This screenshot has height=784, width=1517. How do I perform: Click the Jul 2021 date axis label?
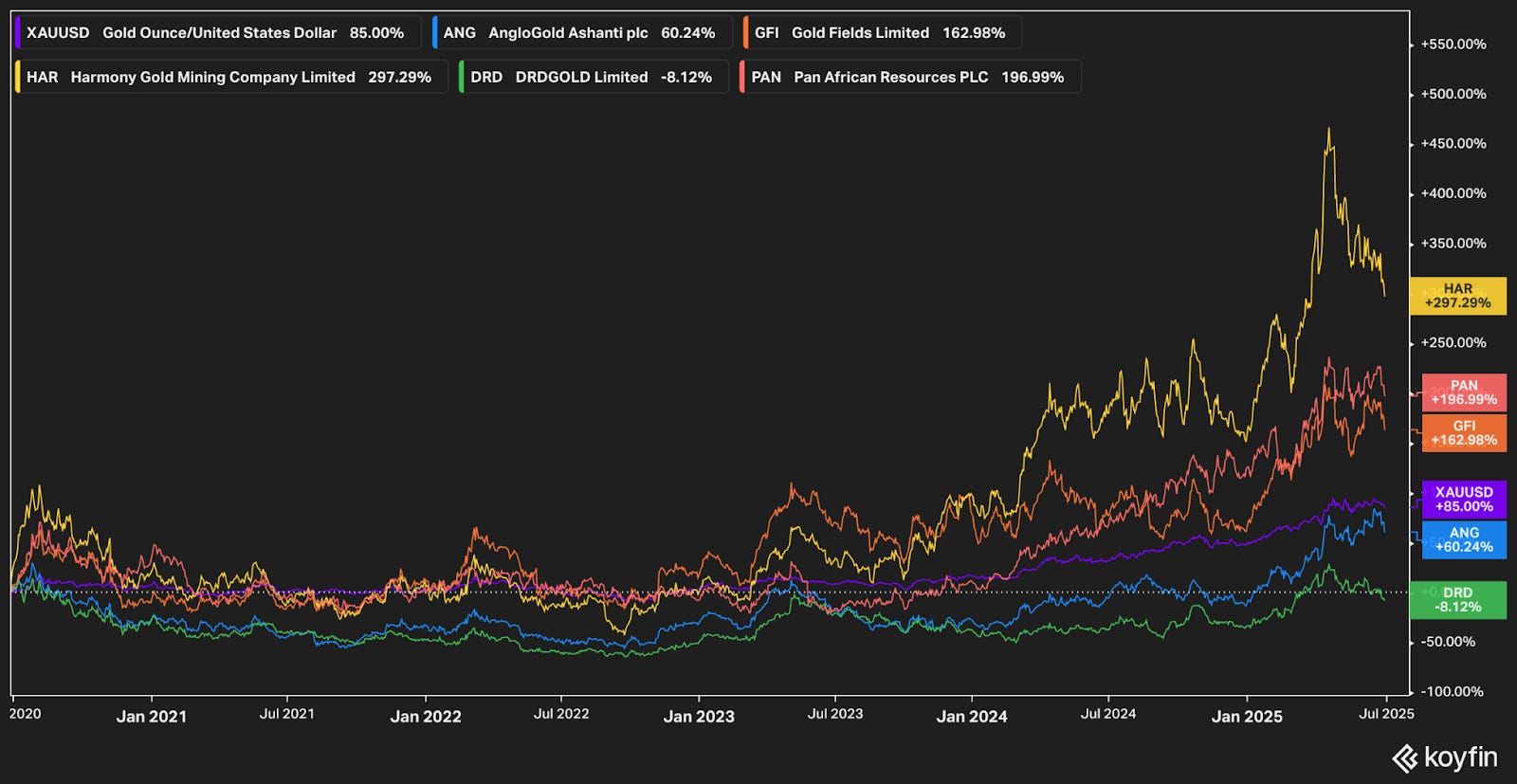(x=287, y=714)
